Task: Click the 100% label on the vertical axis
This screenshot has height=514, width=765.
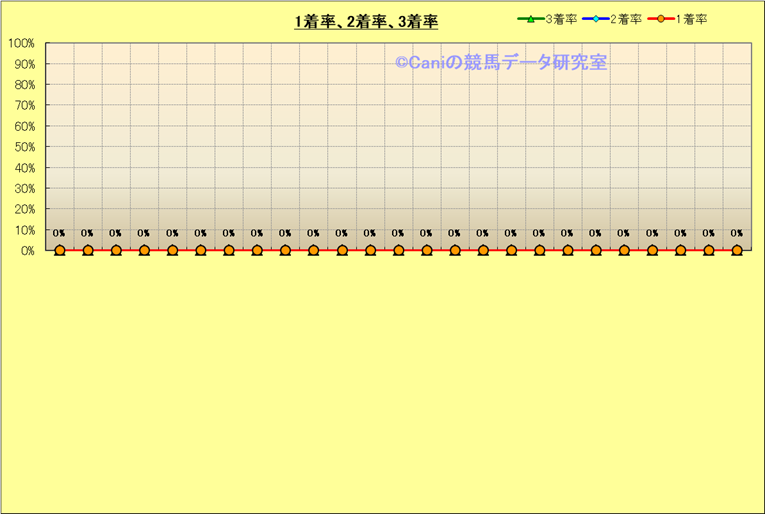Action: tap(21, 43)
